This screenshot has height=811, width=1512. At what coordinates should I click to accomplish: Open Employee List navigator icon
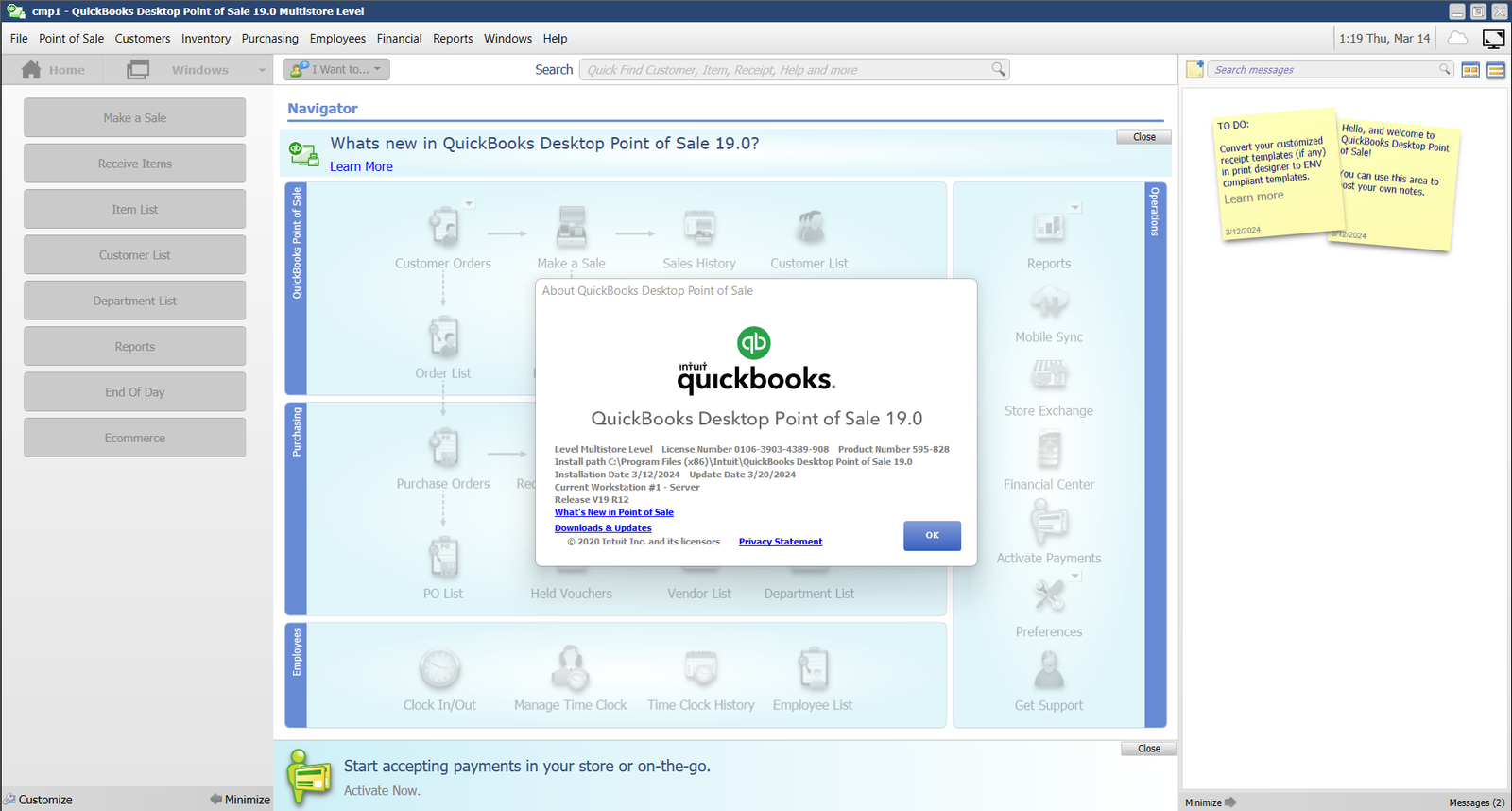tap(813, 668)
